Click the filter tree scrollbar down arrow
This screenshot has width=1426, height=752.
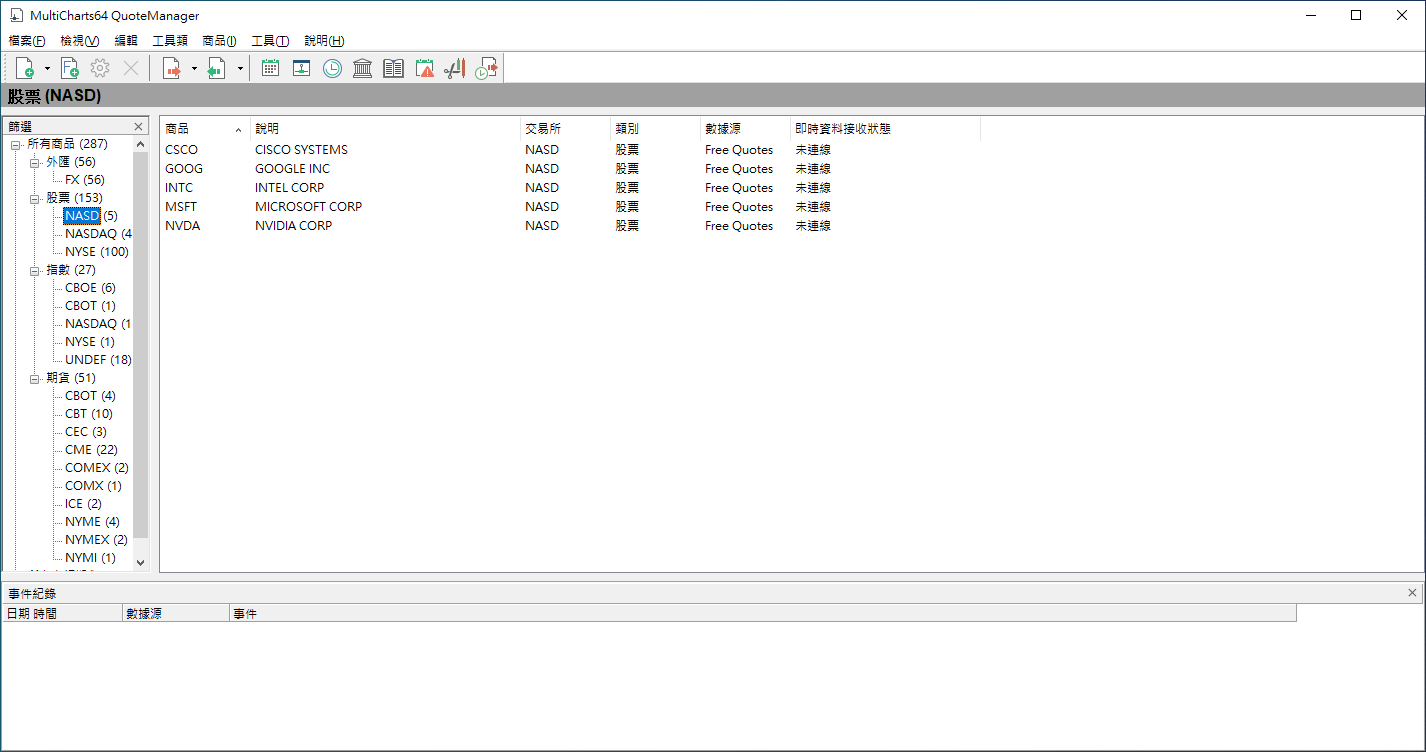(140, 563)
